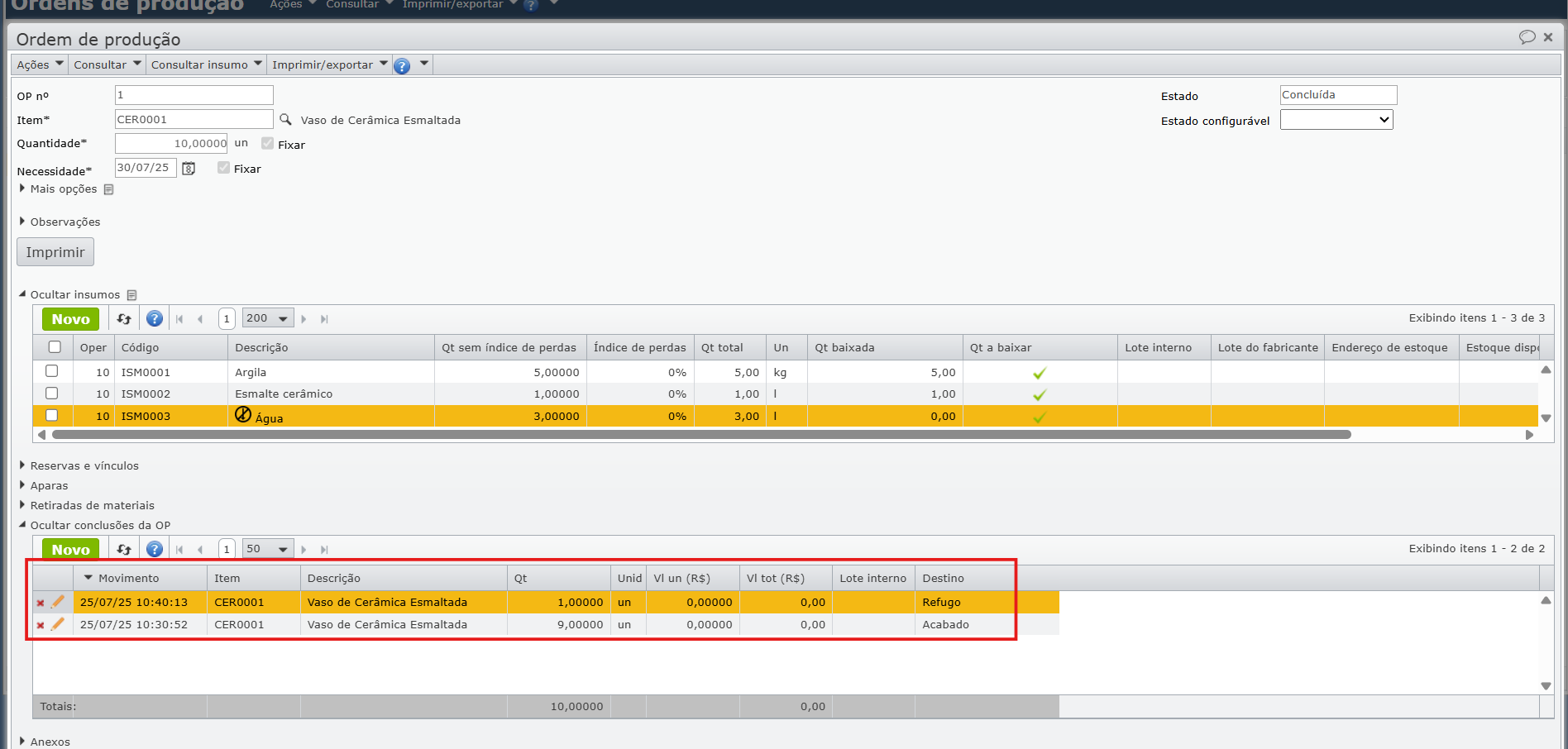Viewport: 1568px width, 749px height.
Task: Open the Consultar insumo menu
Action: [207, 64]
